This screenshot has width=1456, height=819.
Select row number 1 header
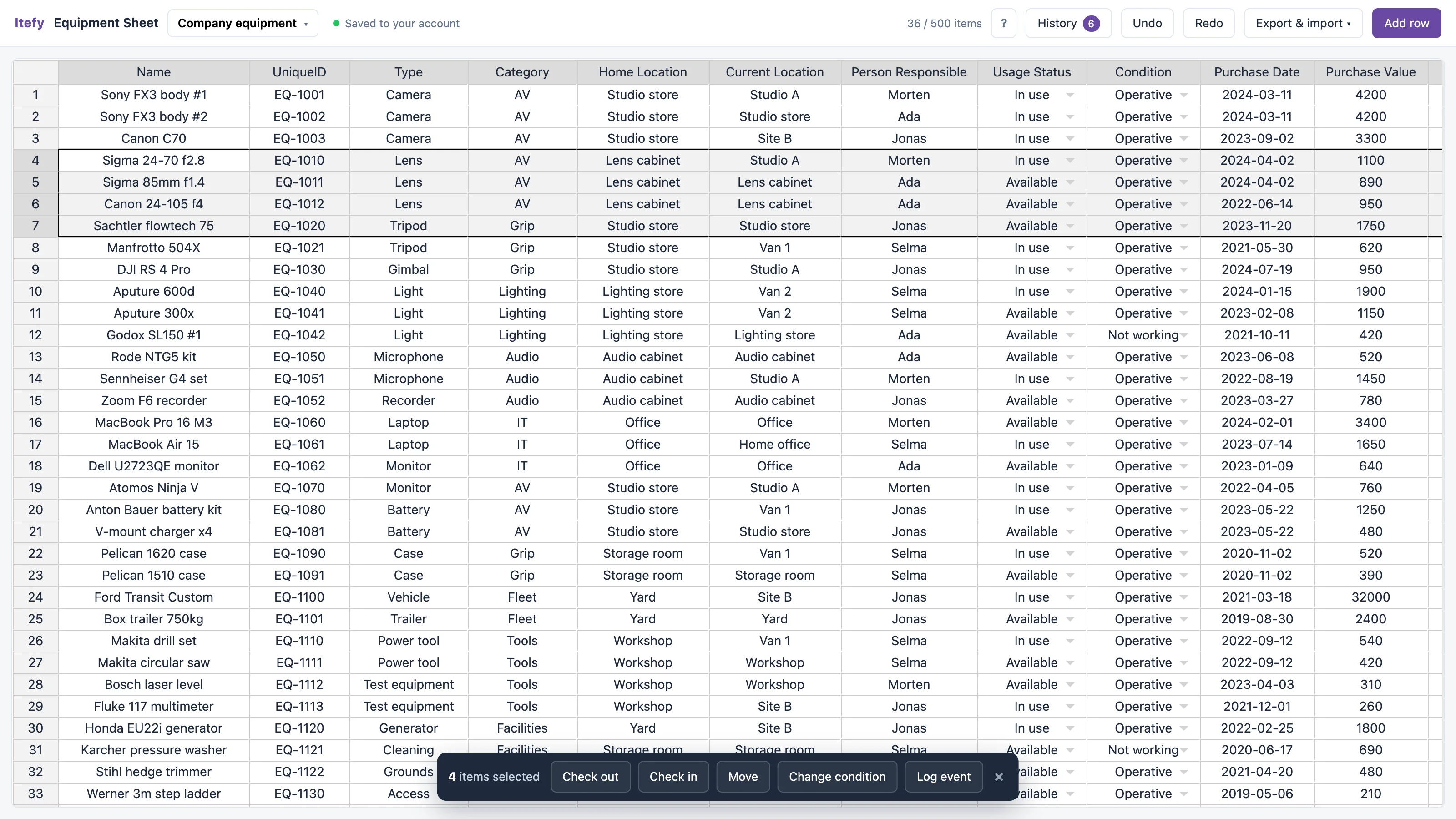pos(35,95)
